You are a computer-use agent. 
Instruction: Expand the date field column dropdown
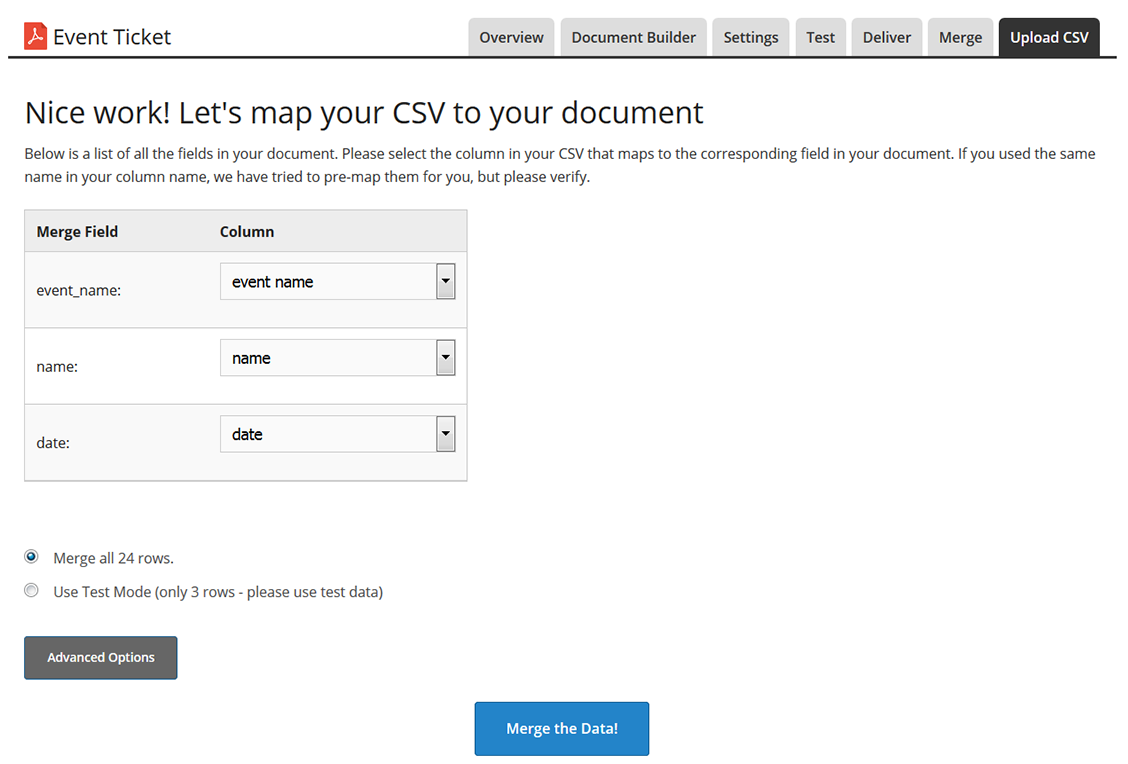337,434
